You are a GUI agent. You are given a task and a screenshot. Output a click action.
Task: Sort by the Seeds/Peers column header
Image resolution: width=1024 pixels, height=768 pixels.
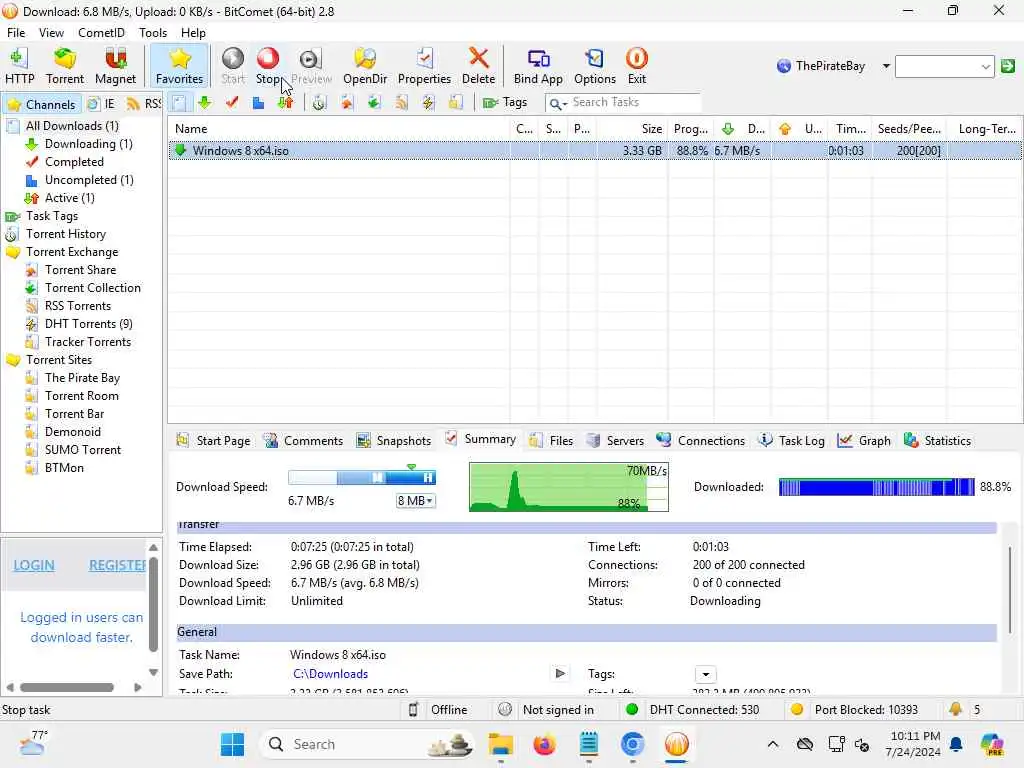[908, 129]
